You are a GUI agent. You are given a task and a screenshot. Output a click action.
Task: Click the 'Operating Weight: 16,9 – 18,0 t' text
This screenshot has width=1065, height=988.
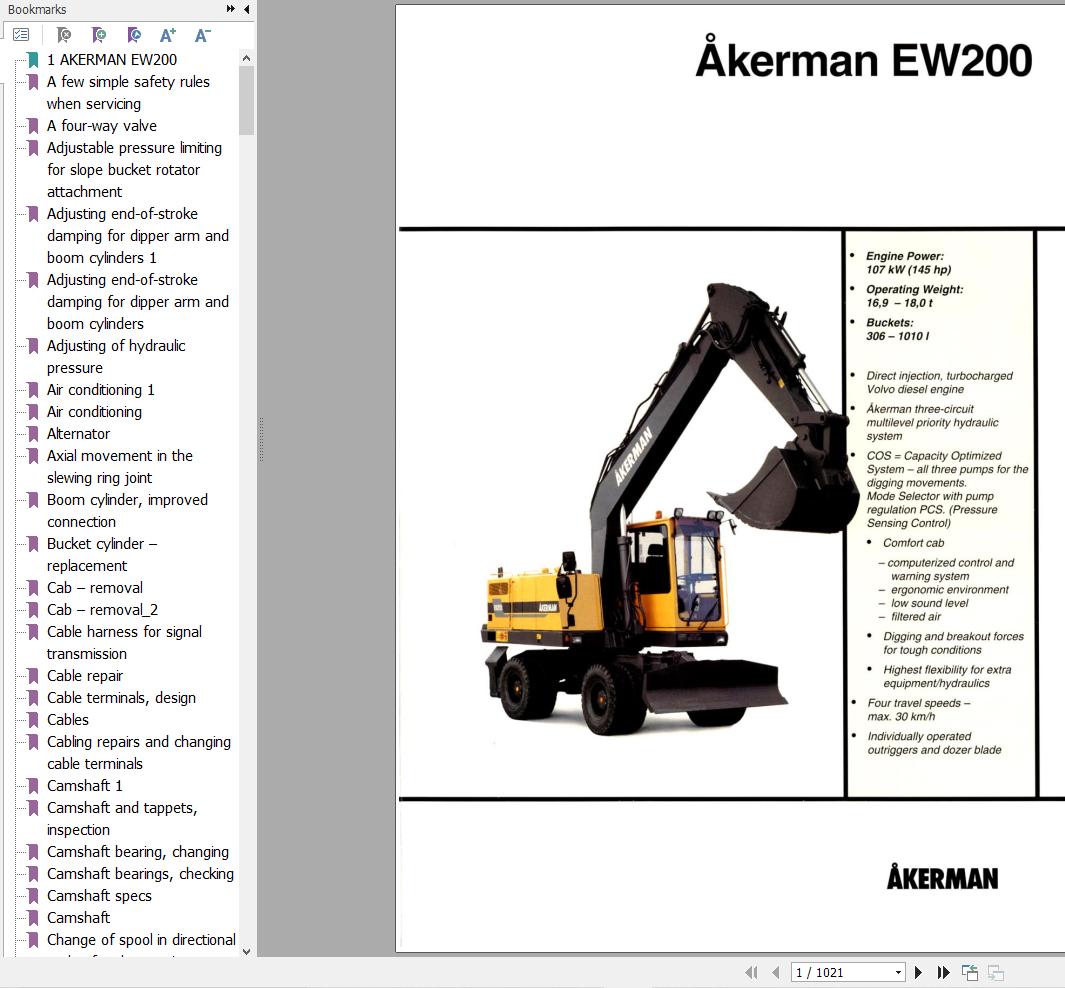914,296
